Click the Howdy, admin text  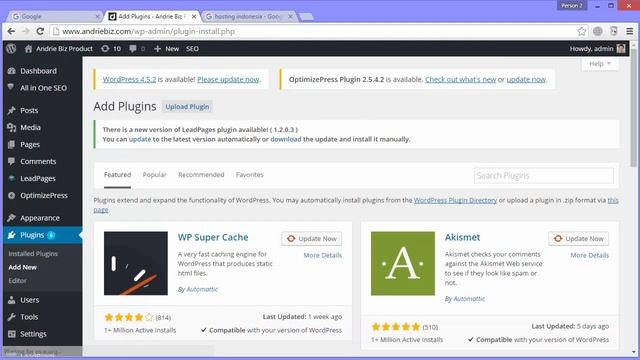(x=591, y=49)
